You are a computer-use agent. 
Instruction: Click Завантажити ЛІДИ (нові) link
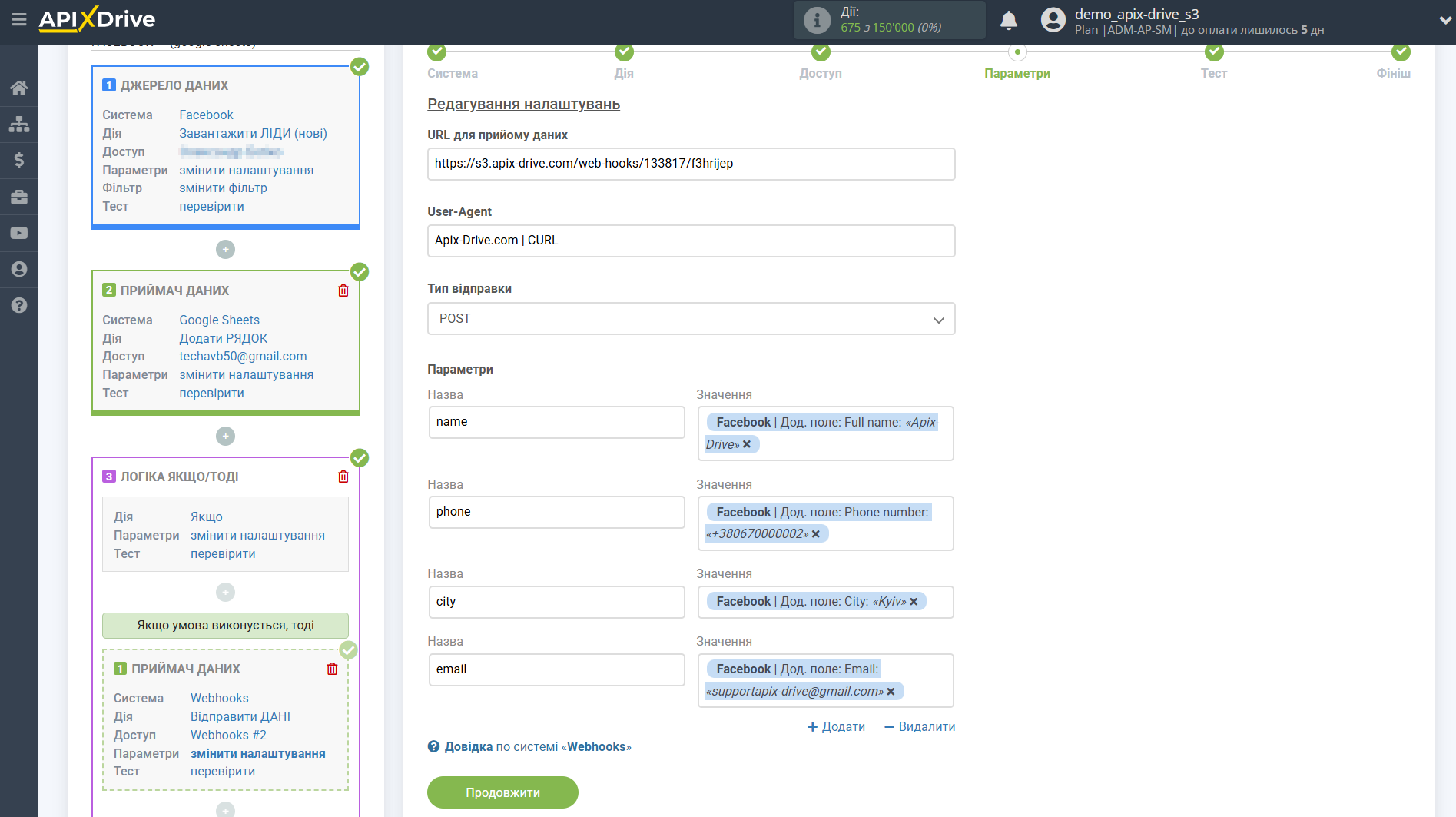(x=253, y=133)
